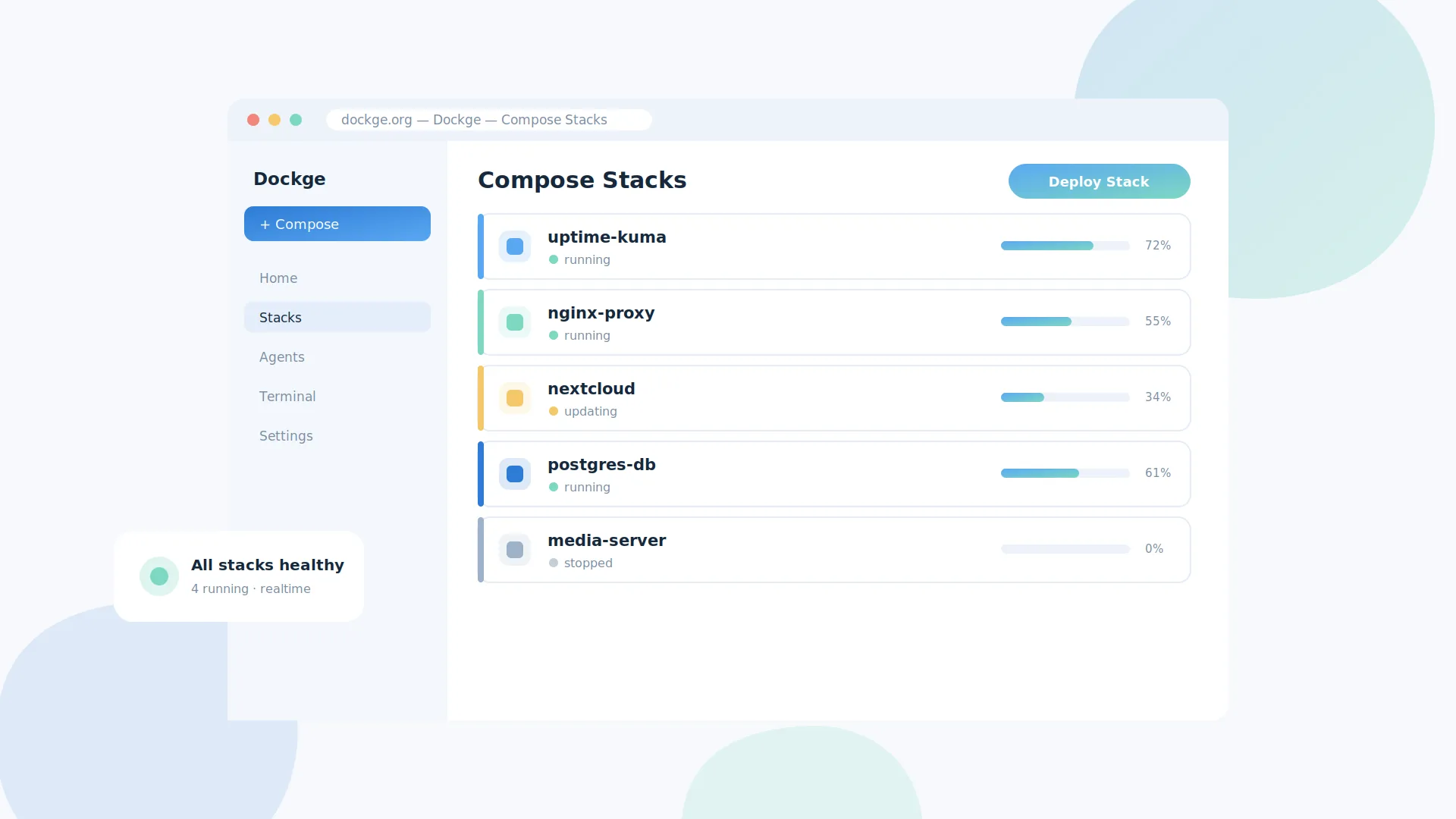Click the All stacks healthy heading

point(268,565)
